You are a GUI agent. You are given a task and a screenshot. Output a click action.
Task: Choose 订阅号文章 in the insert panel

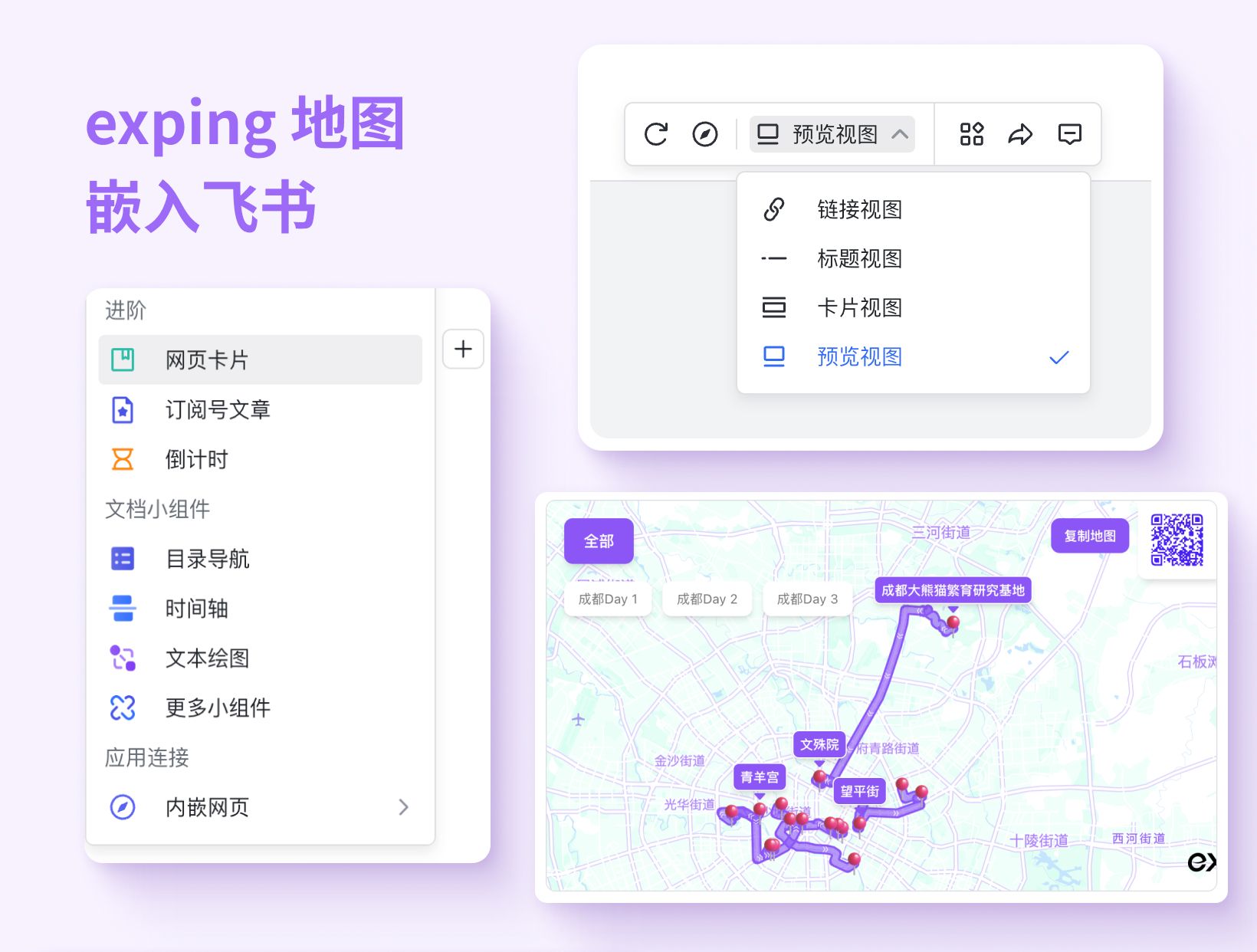tap(261, 409)
